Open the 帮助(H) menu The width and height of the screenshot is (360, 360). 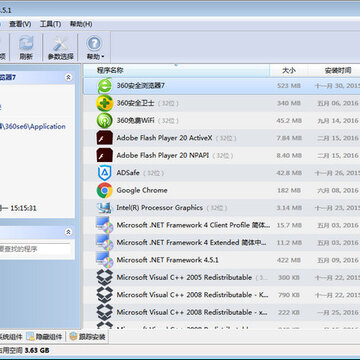coord(81,24)
